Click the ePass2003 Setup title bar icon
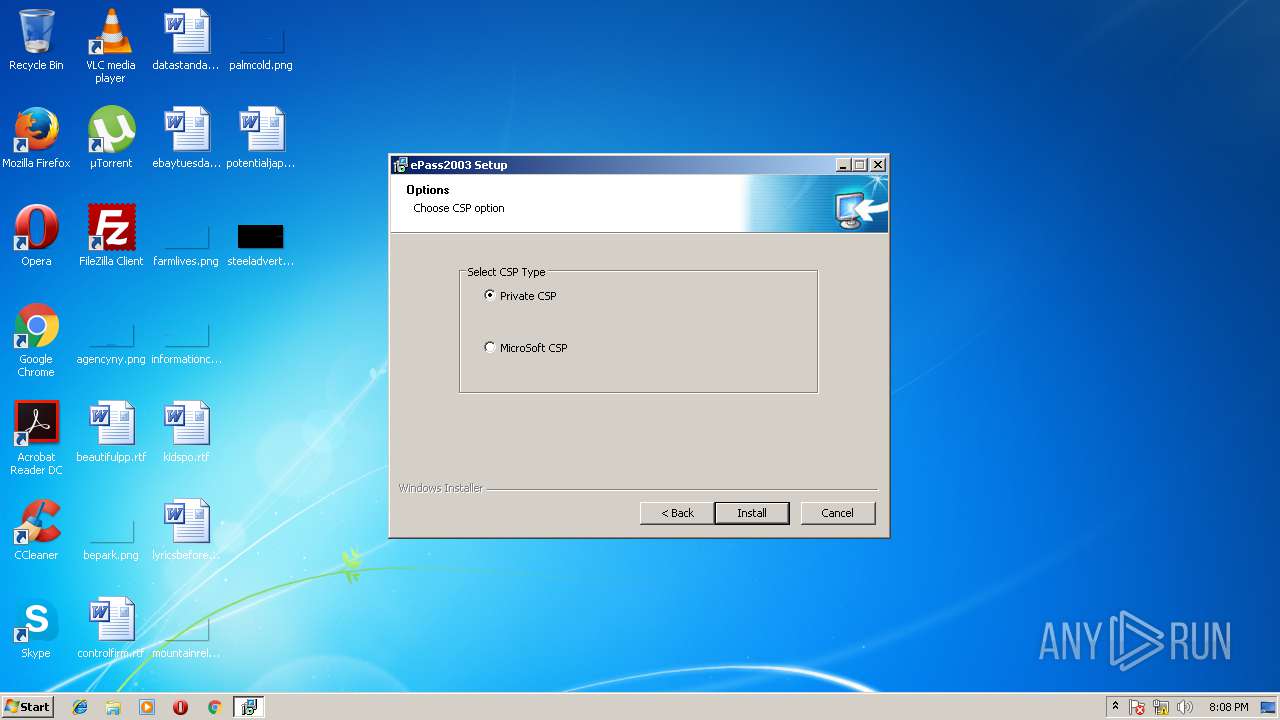This screenshot has width=1280, height=720. pyautogui.click(x=400, y=165)
